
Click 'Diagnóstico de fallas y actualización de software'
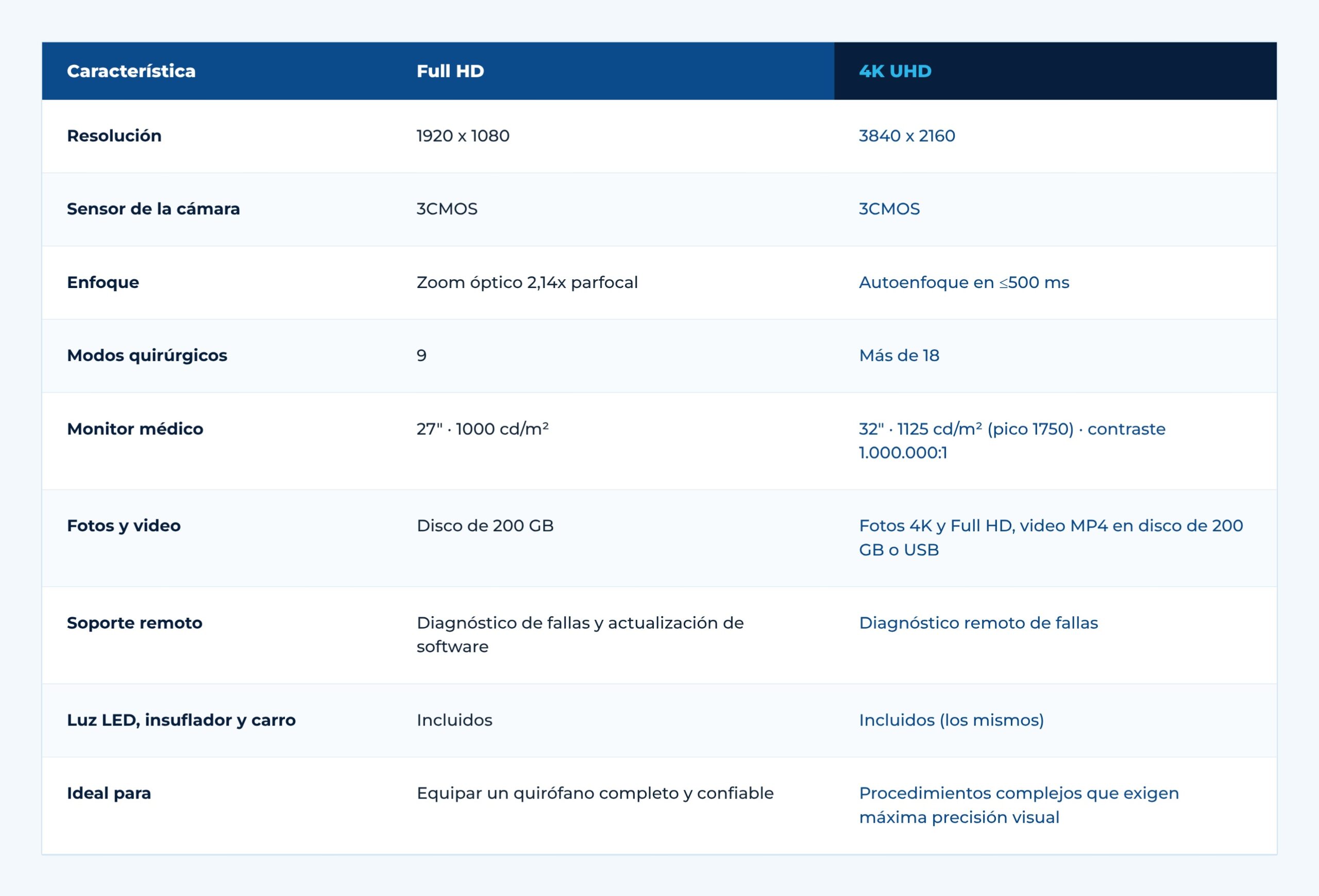[x=580, y=634]
